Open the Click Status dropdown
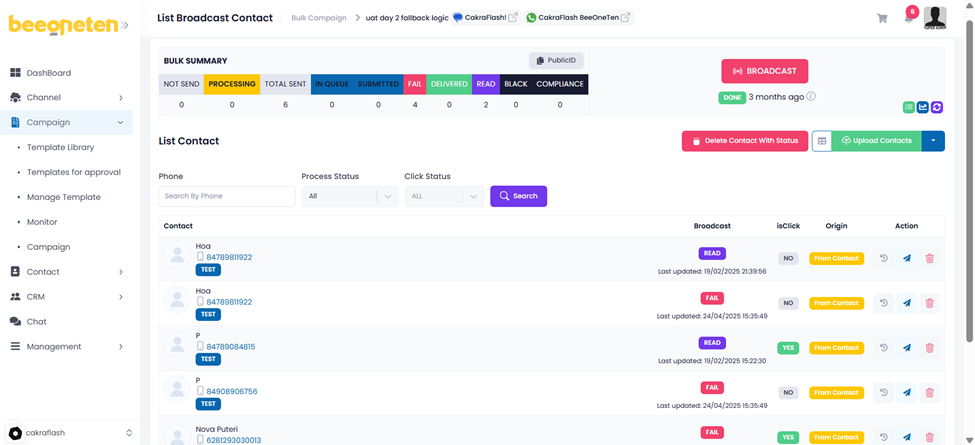975x445 pixels. [x=444, y=196]
